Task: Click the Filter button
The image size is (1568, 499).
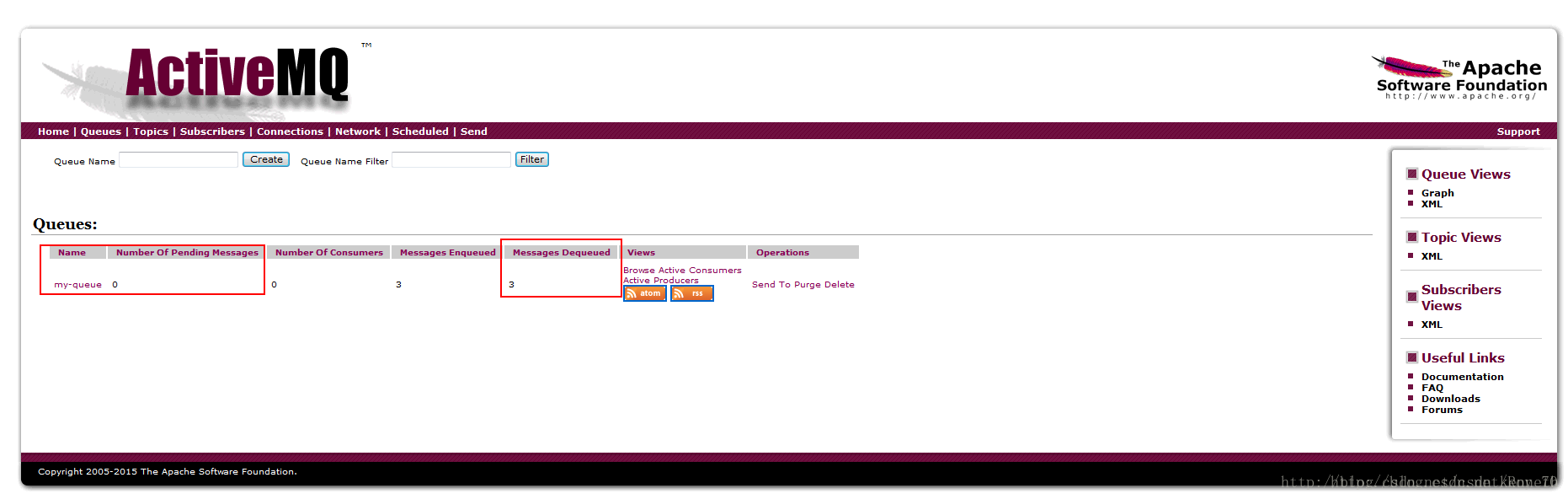Action: pyautogui.click(x=532, y=159)
